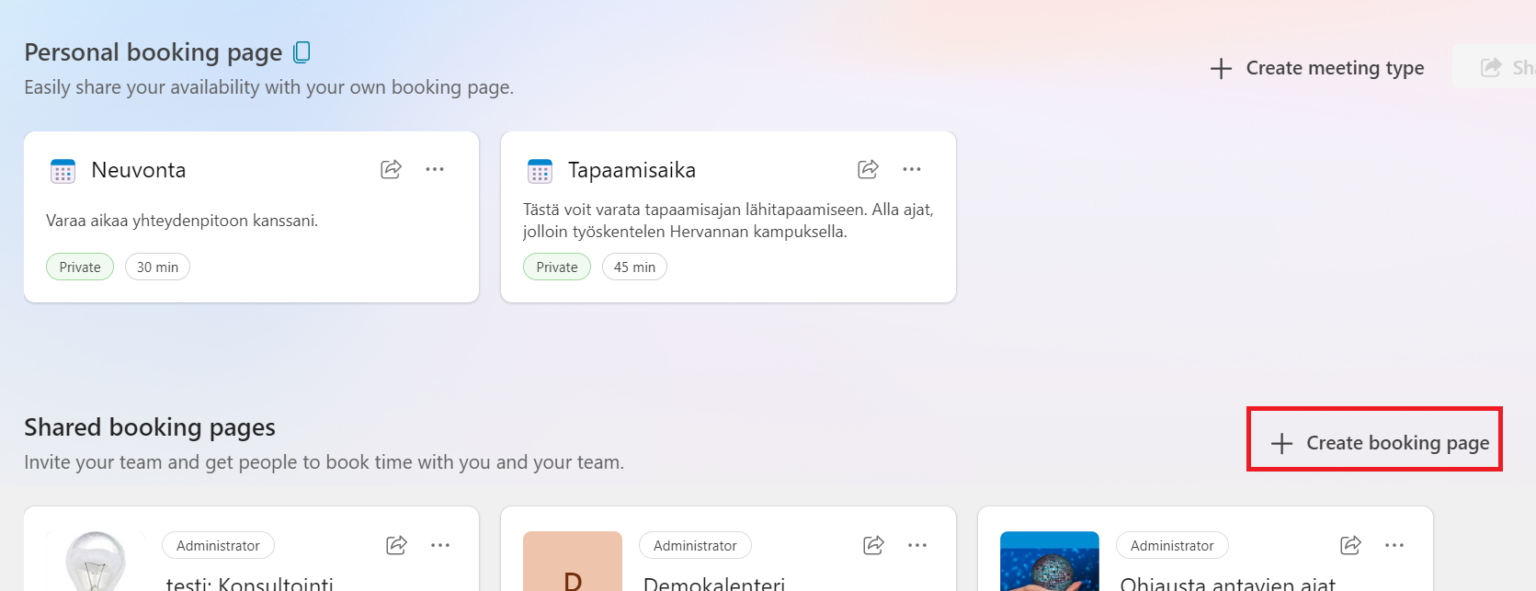The image size is (1536, 591).
Task: Open the ellipsis menu on Demokalenteri
Action: (917, 545)
